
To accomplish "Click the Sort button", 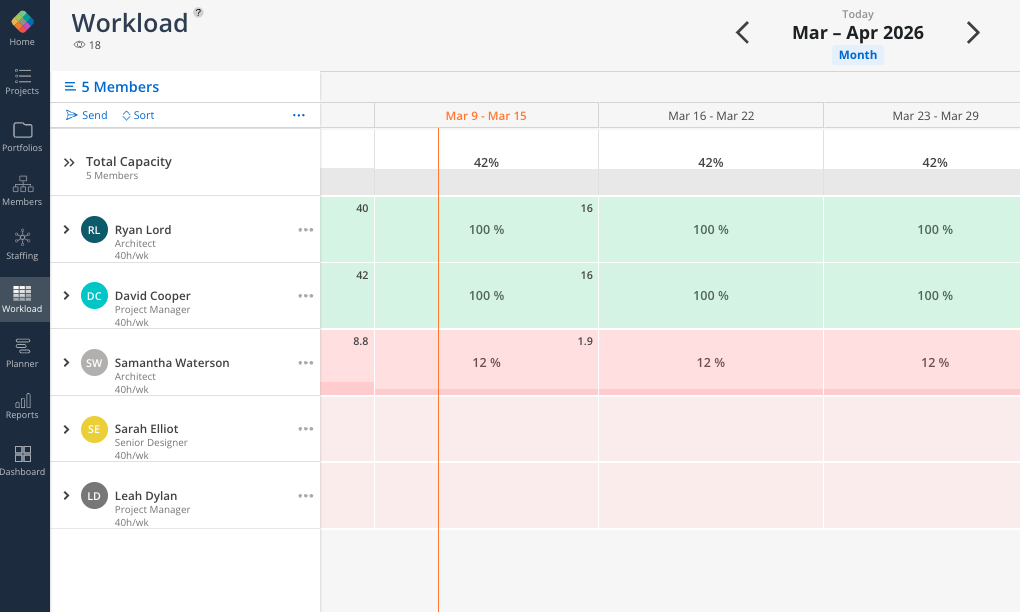I will coord(138,115).
